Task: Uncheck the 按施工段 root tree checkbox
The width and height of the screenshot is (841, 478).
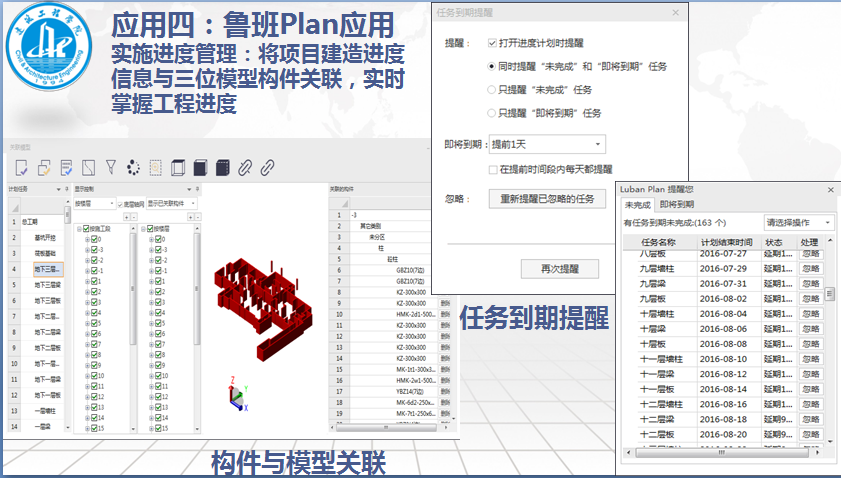Action: 86,229
